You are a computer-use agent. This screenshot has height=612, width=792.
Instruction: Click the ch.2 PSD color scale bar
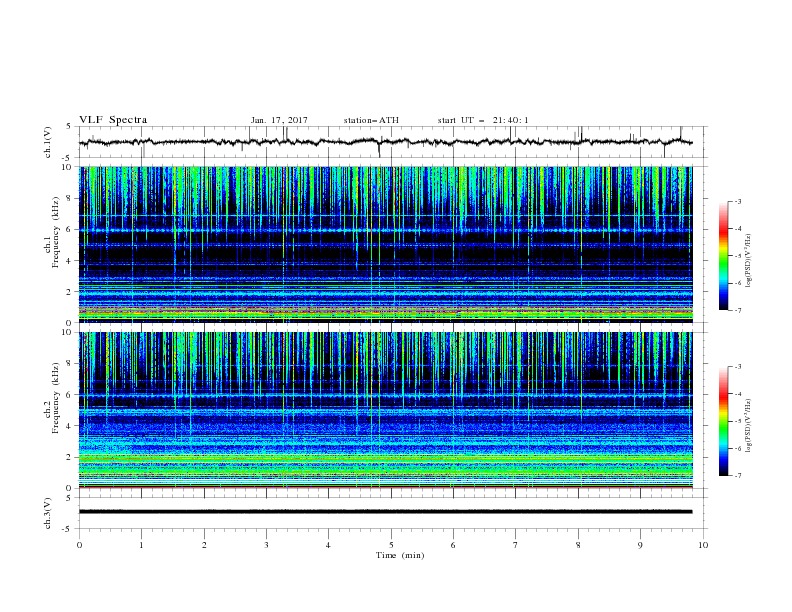coord(724,421)
